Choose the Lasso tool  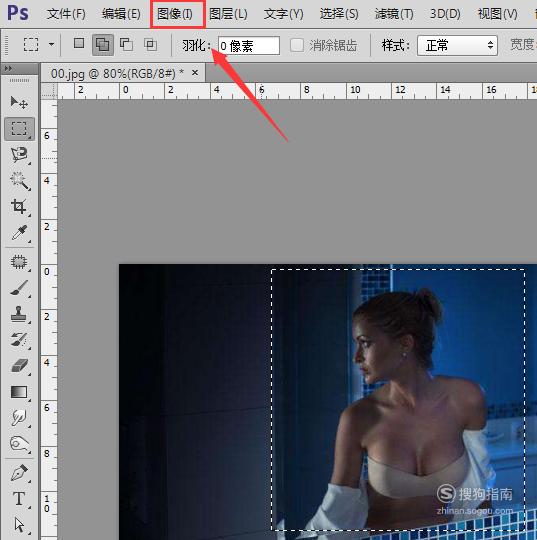[x=19, y=155]
